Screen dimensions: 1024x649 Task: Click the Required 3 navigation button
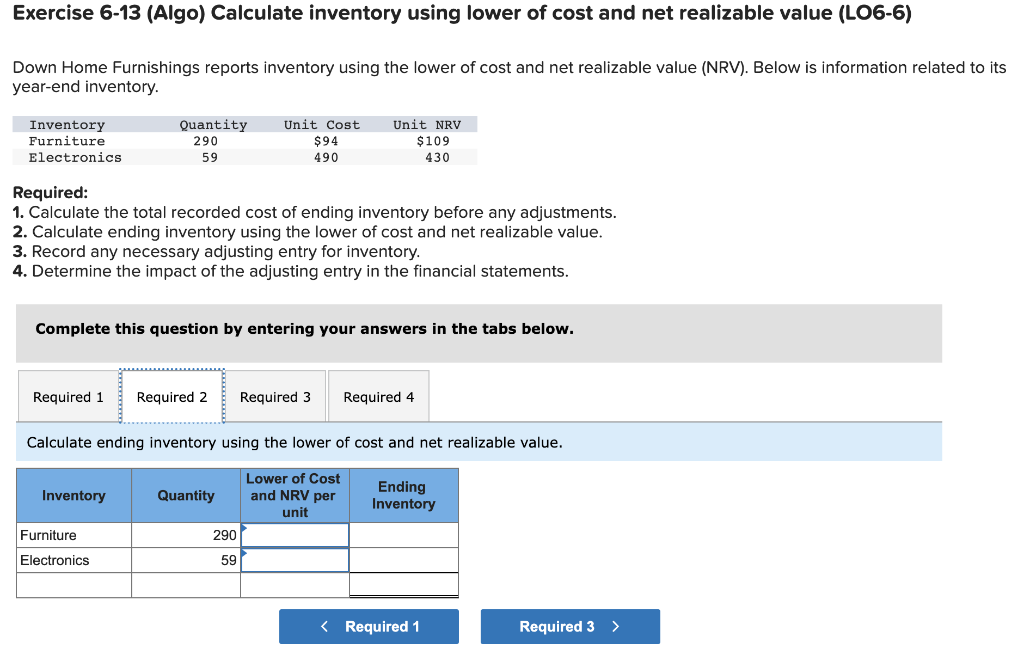tap(570, 626)
